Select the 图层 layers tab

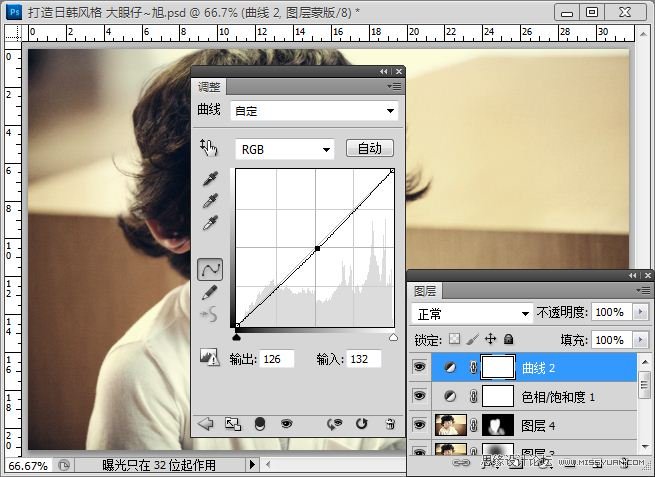pyautogui.click(x=425, y=291)
